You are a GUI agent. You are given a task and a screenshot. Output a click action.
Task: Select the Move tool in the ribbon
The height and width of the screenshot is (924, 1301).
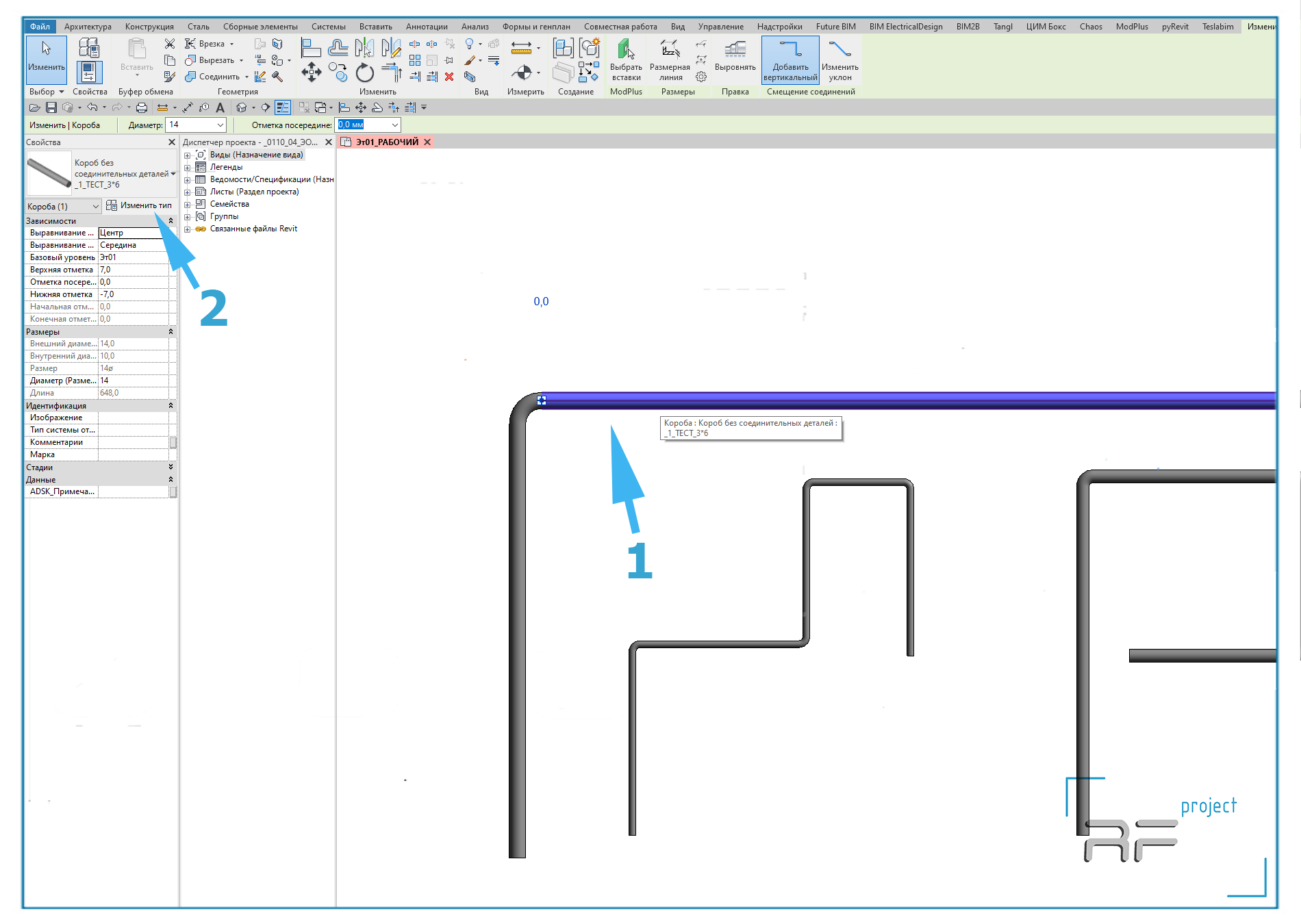(312, 73)
